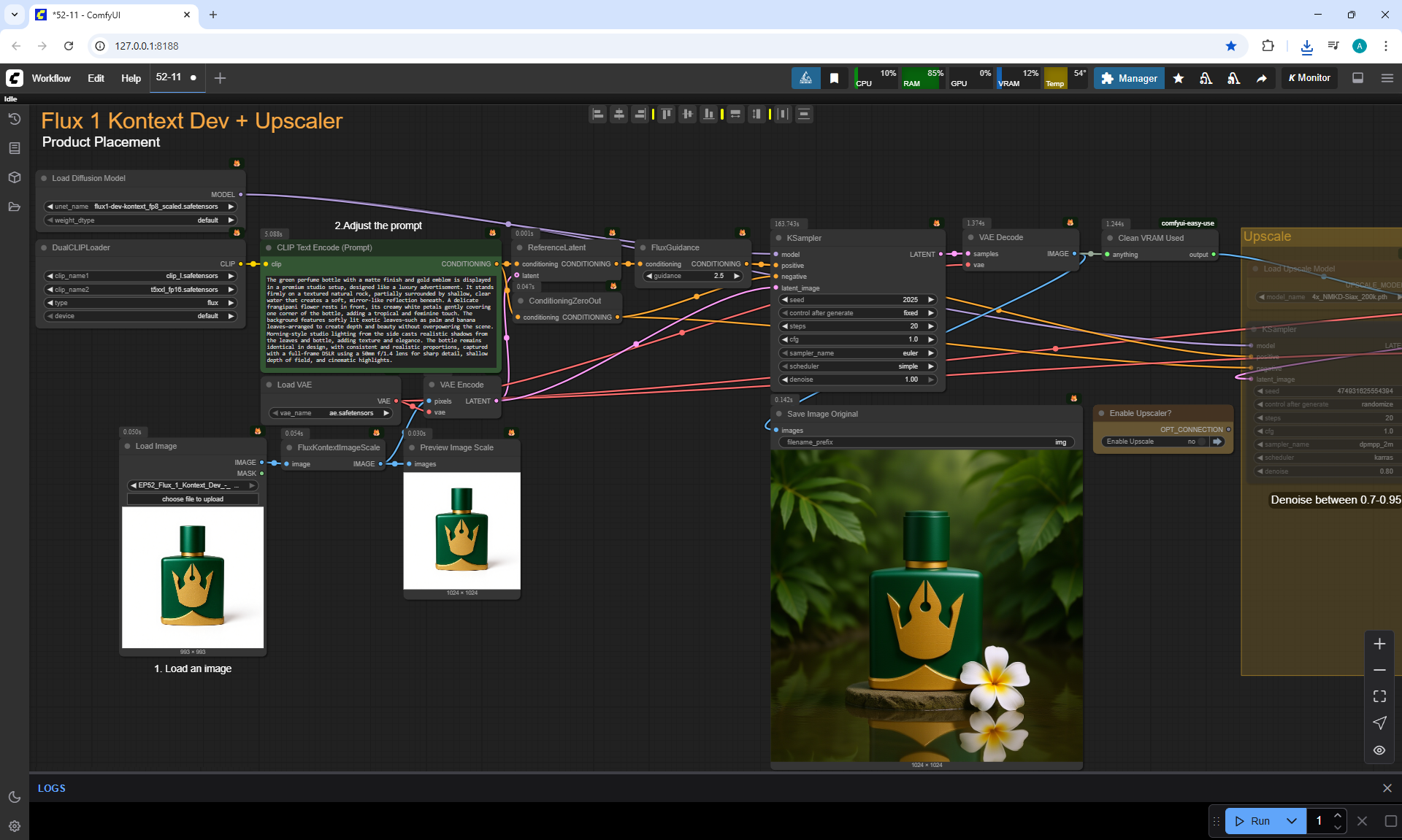Click the align left nodes icon
The width and height of the screenshot is (1402, 840).
click(x=598, y=114)
